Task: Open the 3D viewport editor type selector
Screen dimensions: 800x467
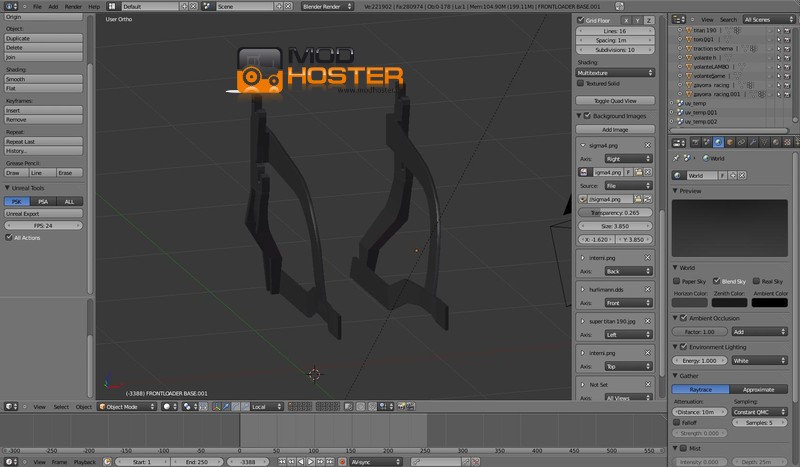Action: point(11,407)
